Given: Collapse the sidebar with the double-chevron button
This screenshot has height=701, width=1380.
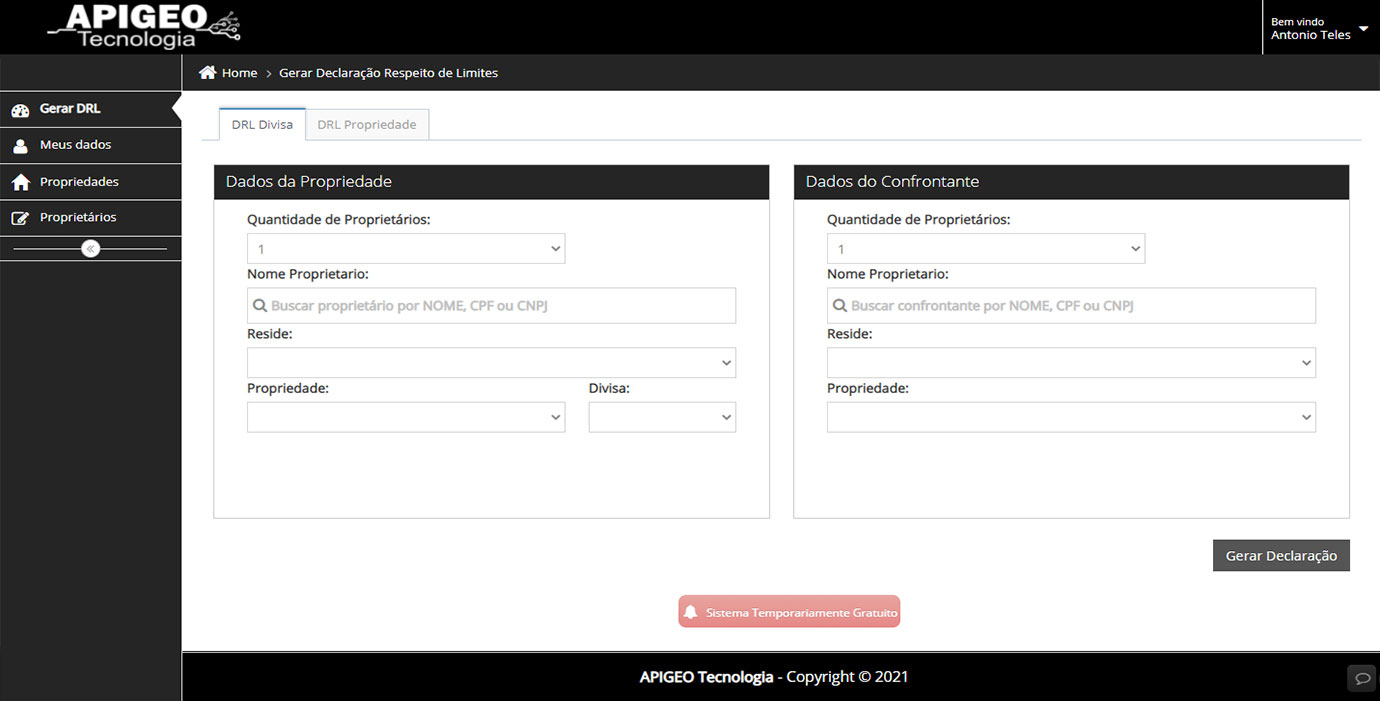Looking at the screenshot, I should pyautogui.click(x=91, y=249).
